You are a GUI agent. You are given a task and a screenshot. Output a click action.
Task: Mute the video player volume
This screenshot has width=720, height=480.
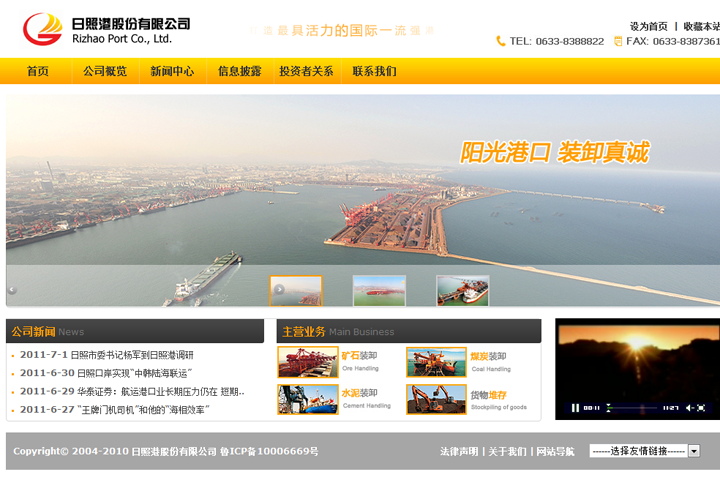point(689,408)
